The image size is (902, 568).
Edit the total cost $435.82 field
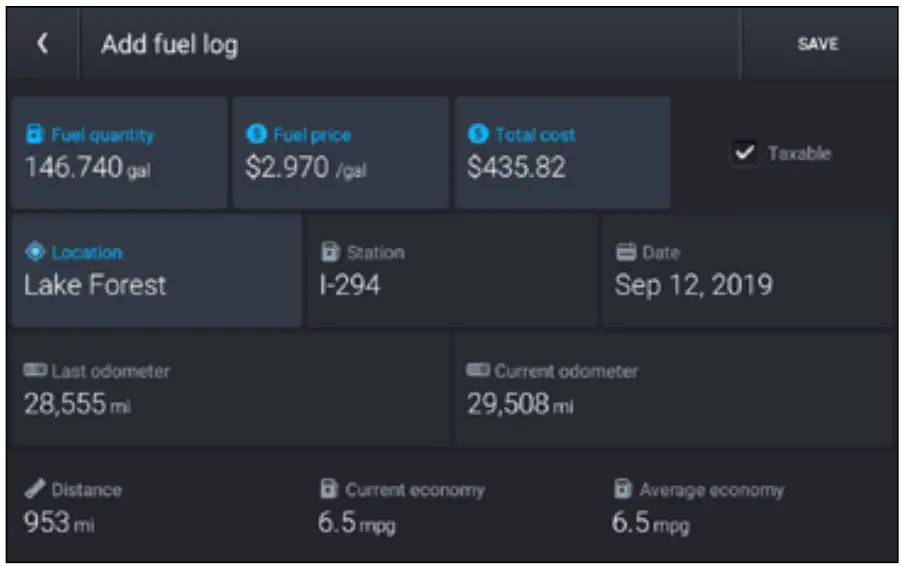tap(562, 153)
